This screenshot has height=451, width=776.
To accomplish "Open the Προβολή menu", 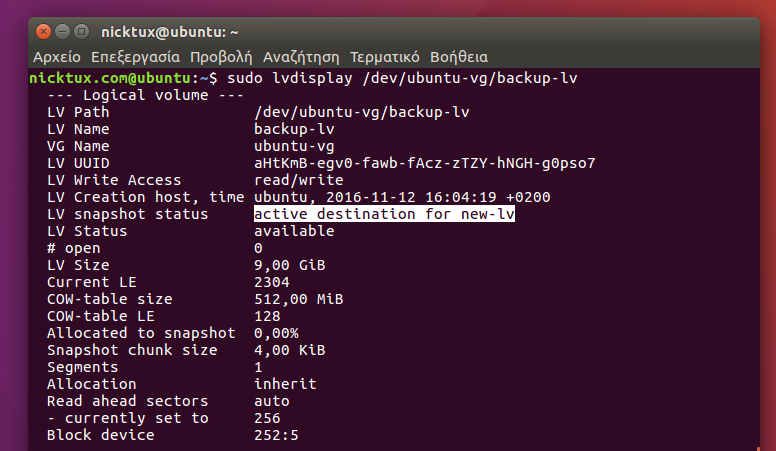I will click(221, 56).
